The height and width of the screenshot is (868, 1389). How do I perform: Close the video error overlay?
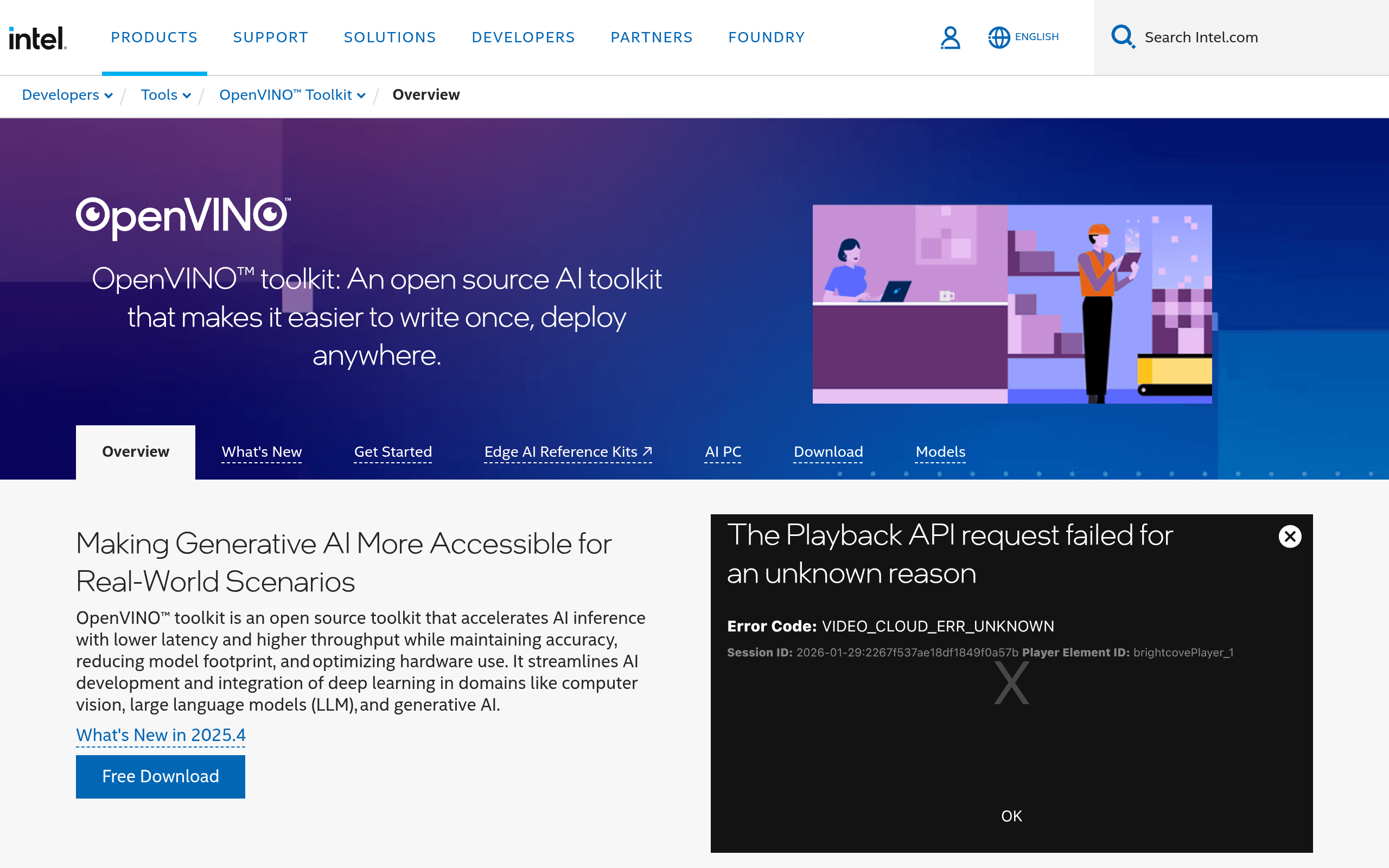pos(1290,536)
